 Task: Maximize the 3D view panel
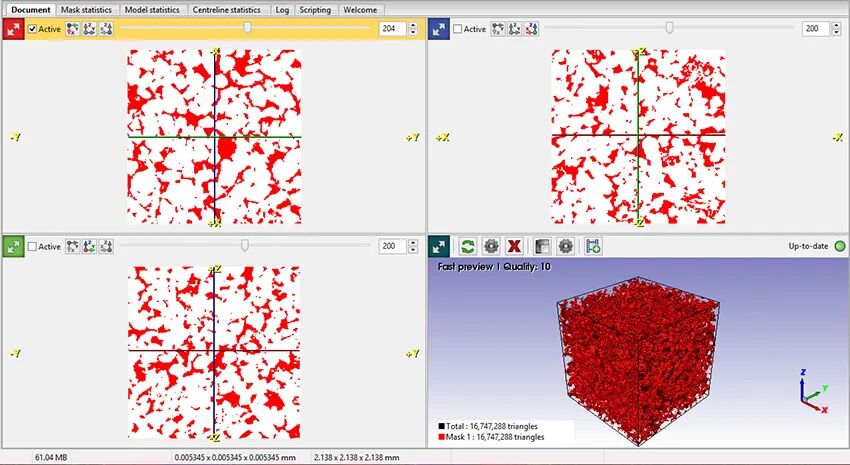[439, 247]
